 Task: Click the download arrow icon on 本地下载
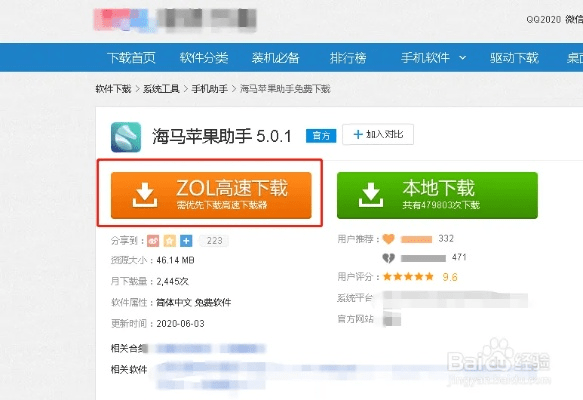[x=371, y=194]
